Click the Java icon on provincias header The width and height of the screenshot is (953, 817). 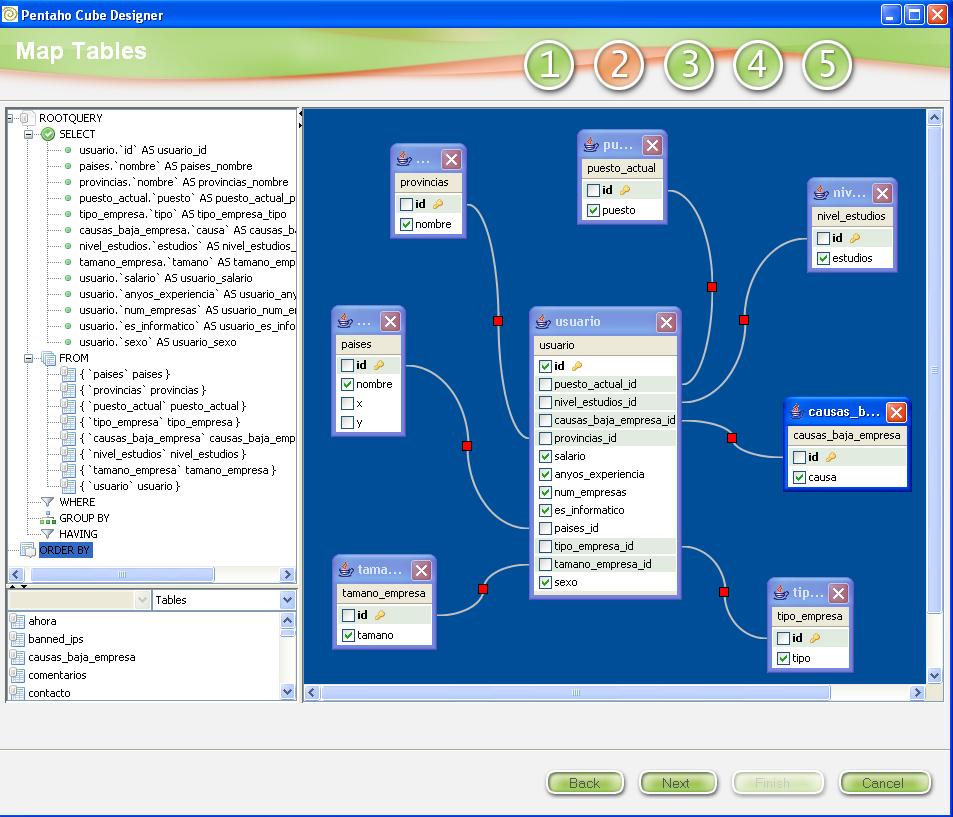click(404, 159)
